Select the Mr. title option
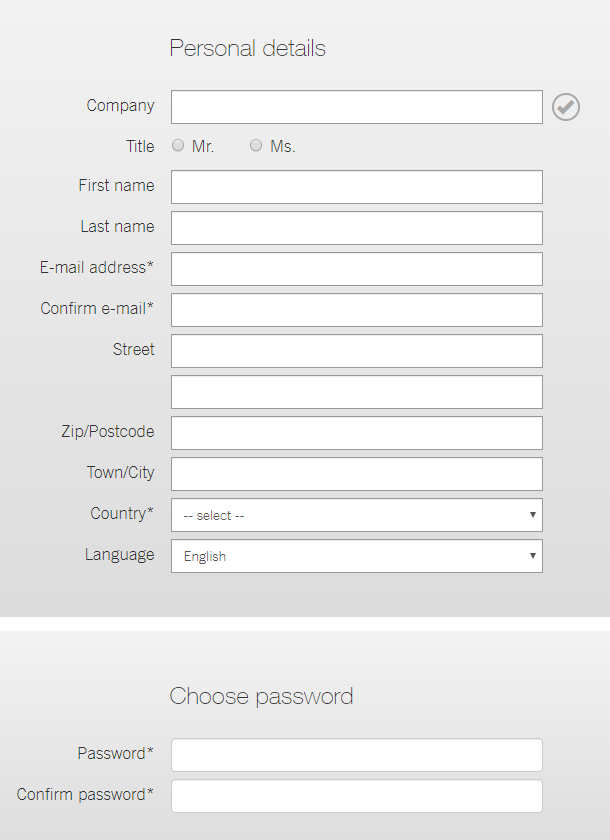610x840 pixels. coord(178,146)
